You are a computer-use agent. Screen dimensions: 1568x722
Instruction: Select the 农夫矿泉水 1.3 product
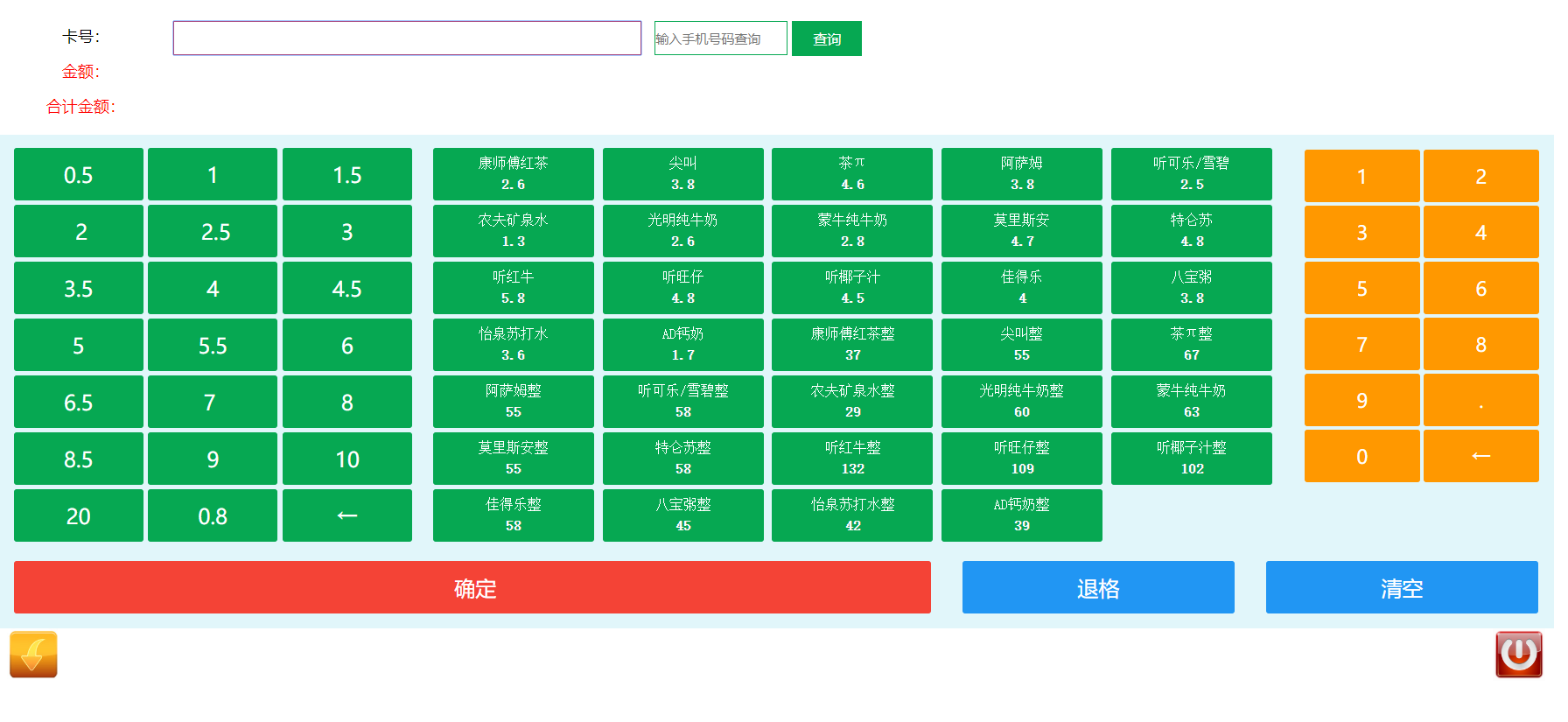tap(513, 231)
